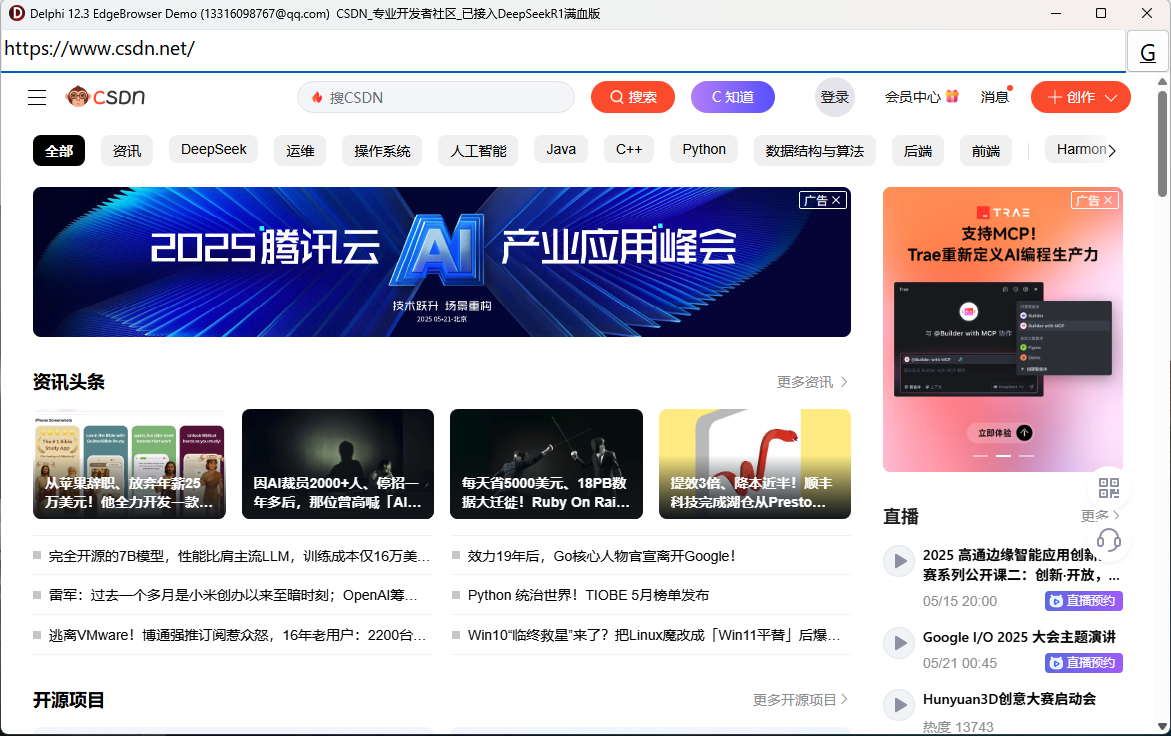This screenshot has height=736, width=1171.
Task: Select the 全部 category tab
Action: [59, 151]
